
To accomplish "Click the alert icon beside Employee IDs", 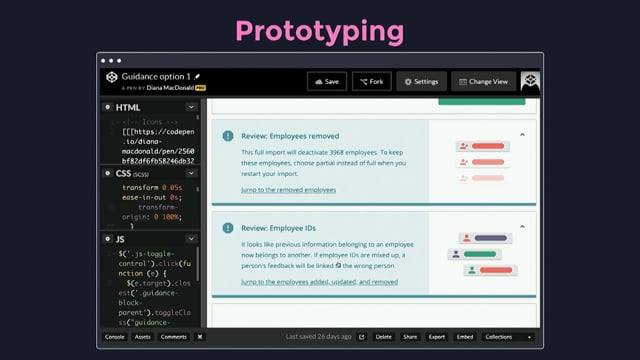I will 228,228.
